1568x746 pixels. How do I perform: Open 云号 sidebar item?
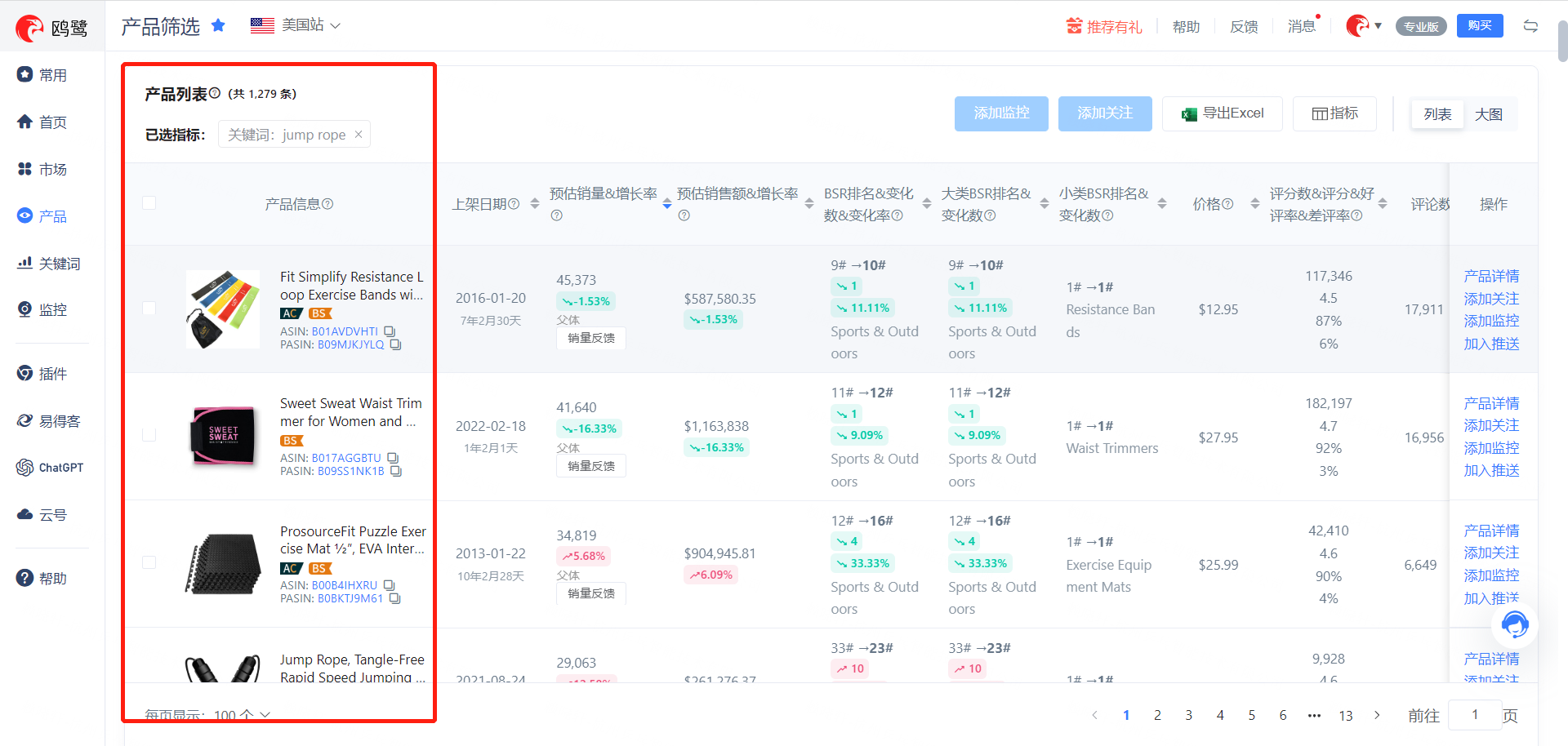(42, 515)
